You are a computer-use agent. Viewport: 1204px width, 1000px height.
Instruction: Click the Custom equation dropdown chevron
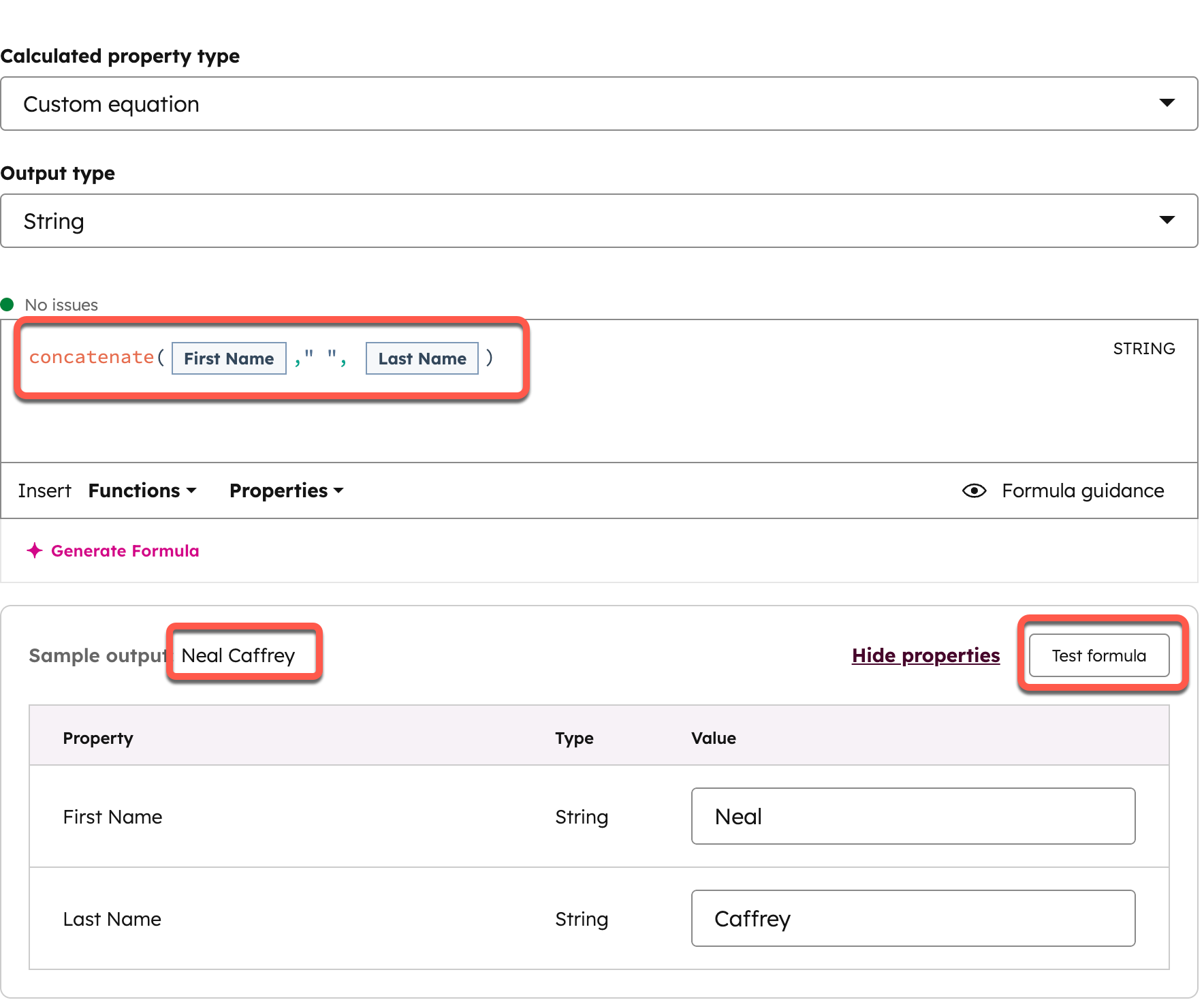click(1167, 104)
